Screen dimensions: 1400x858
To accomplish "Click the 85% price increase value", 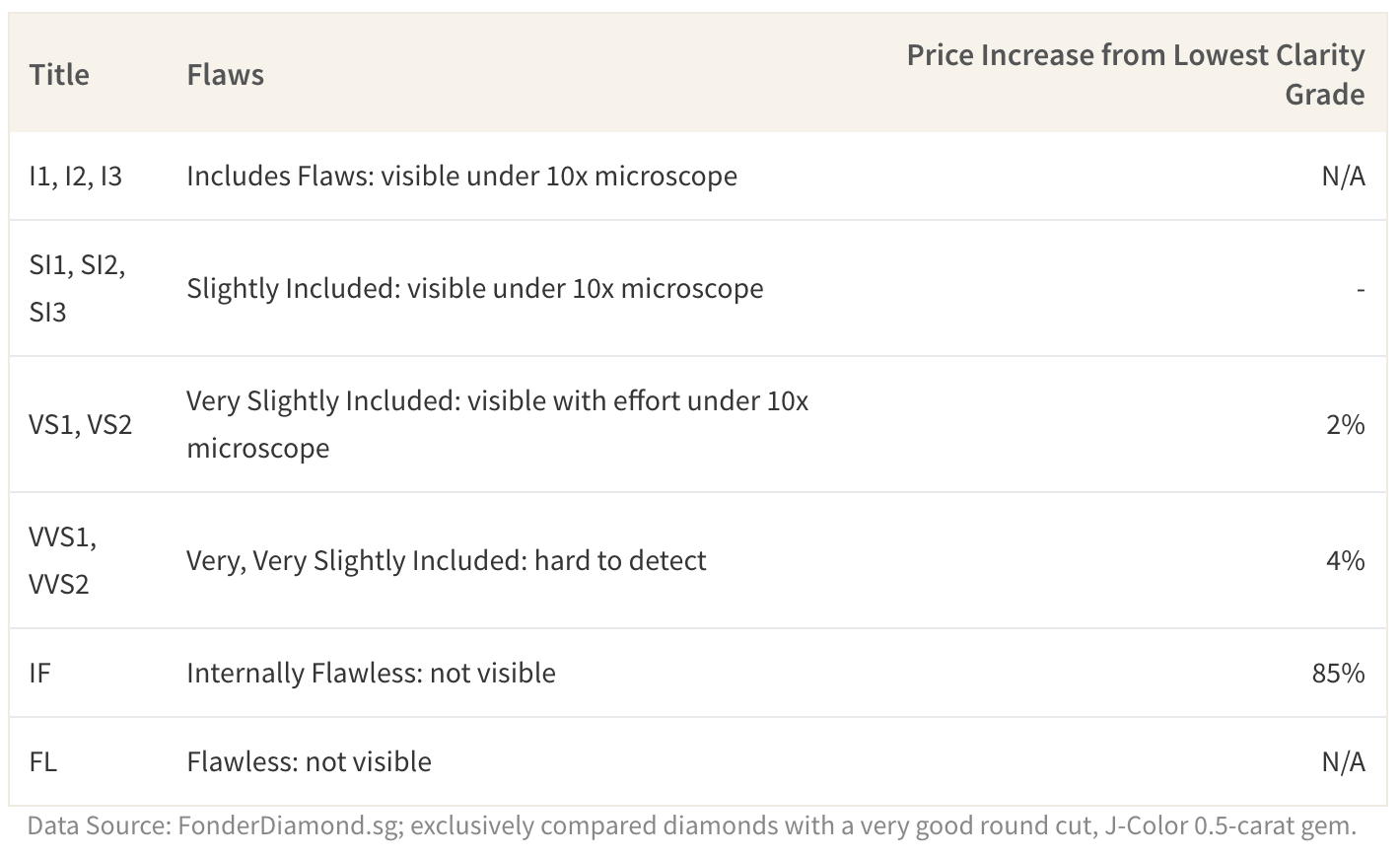I will (x=1338, y=673).
